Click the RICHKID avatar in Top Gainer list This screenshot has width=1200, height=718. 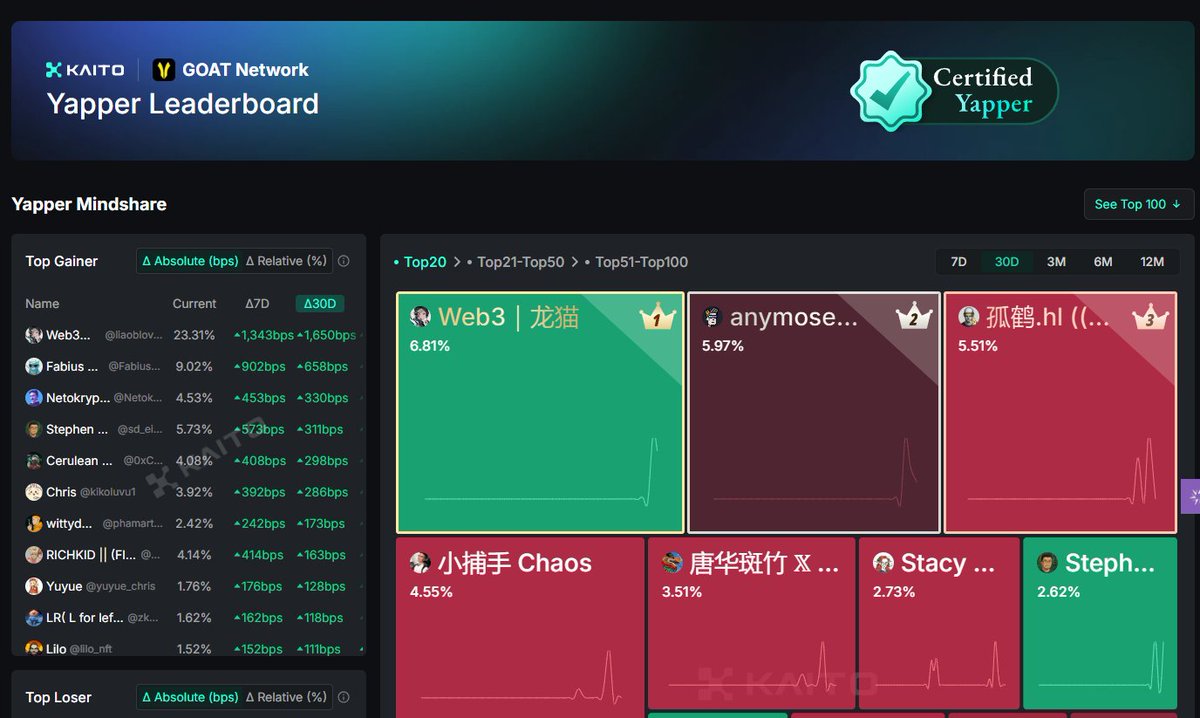point(34,555)
